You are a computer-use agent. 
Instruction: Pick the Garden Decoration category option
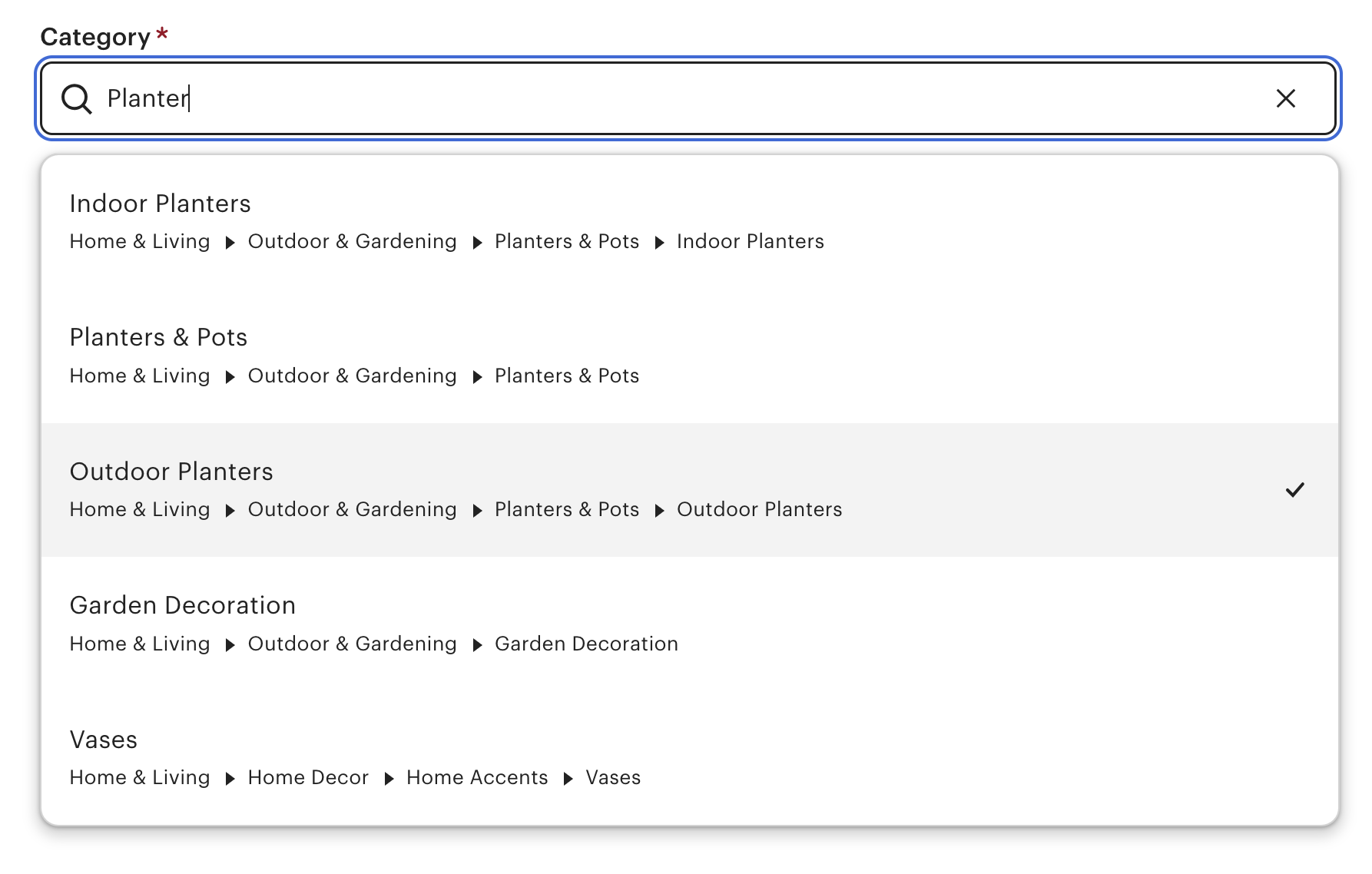point(690,624)
